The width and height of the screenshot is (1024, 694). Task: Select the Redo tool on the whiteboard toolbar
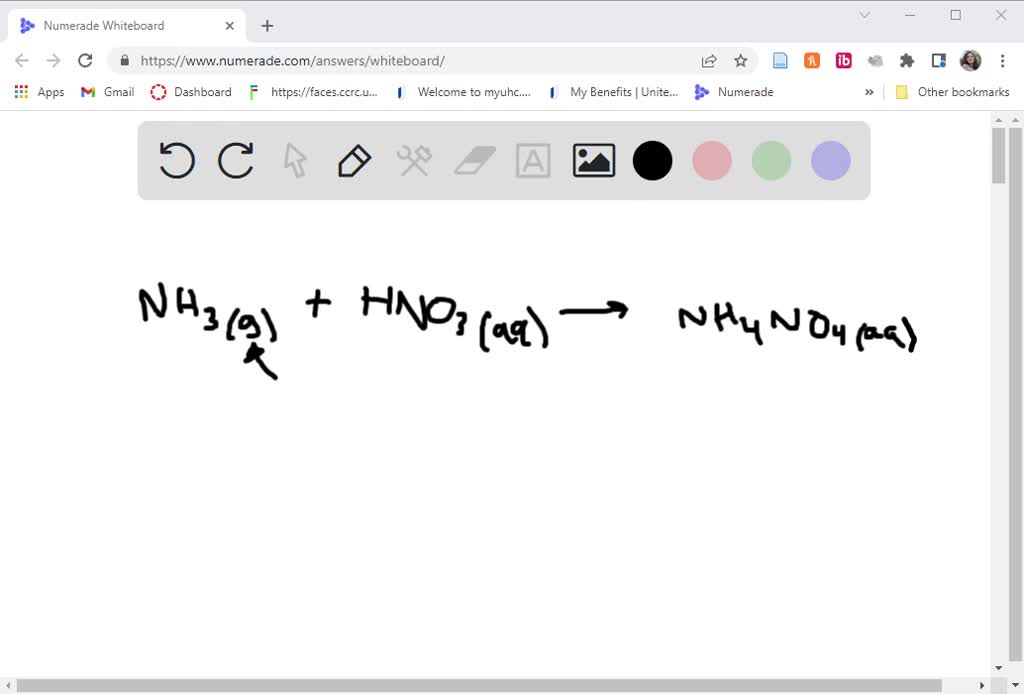click(x=236, y=160)
